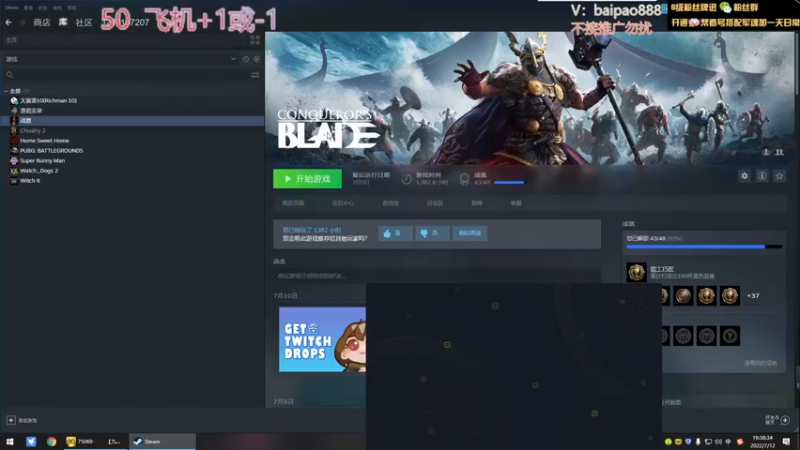The height and width of the screenshot is (450, 800).
Task: Click the volume tray icon
Action: coord(718,442)
